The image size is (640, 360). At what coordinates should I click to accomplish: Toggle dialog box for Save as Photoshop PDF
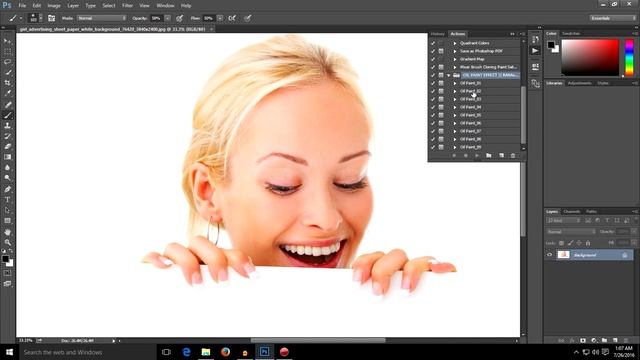[x=441, y=51]
